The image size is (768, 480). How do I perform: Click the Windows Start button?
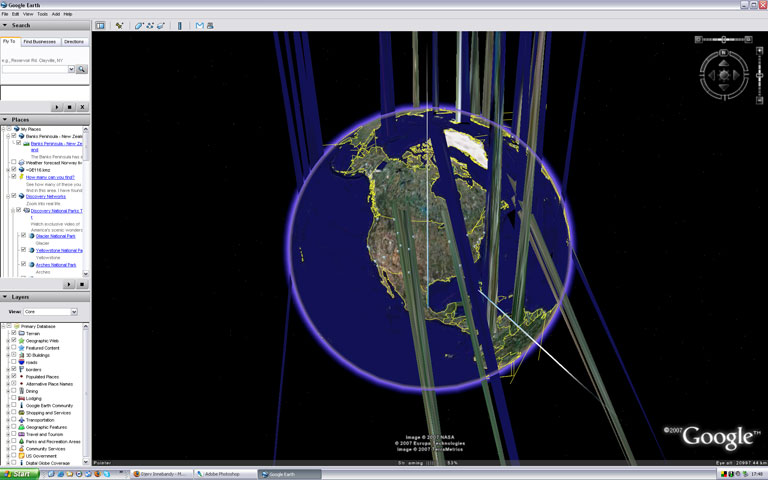click(19, 474)
